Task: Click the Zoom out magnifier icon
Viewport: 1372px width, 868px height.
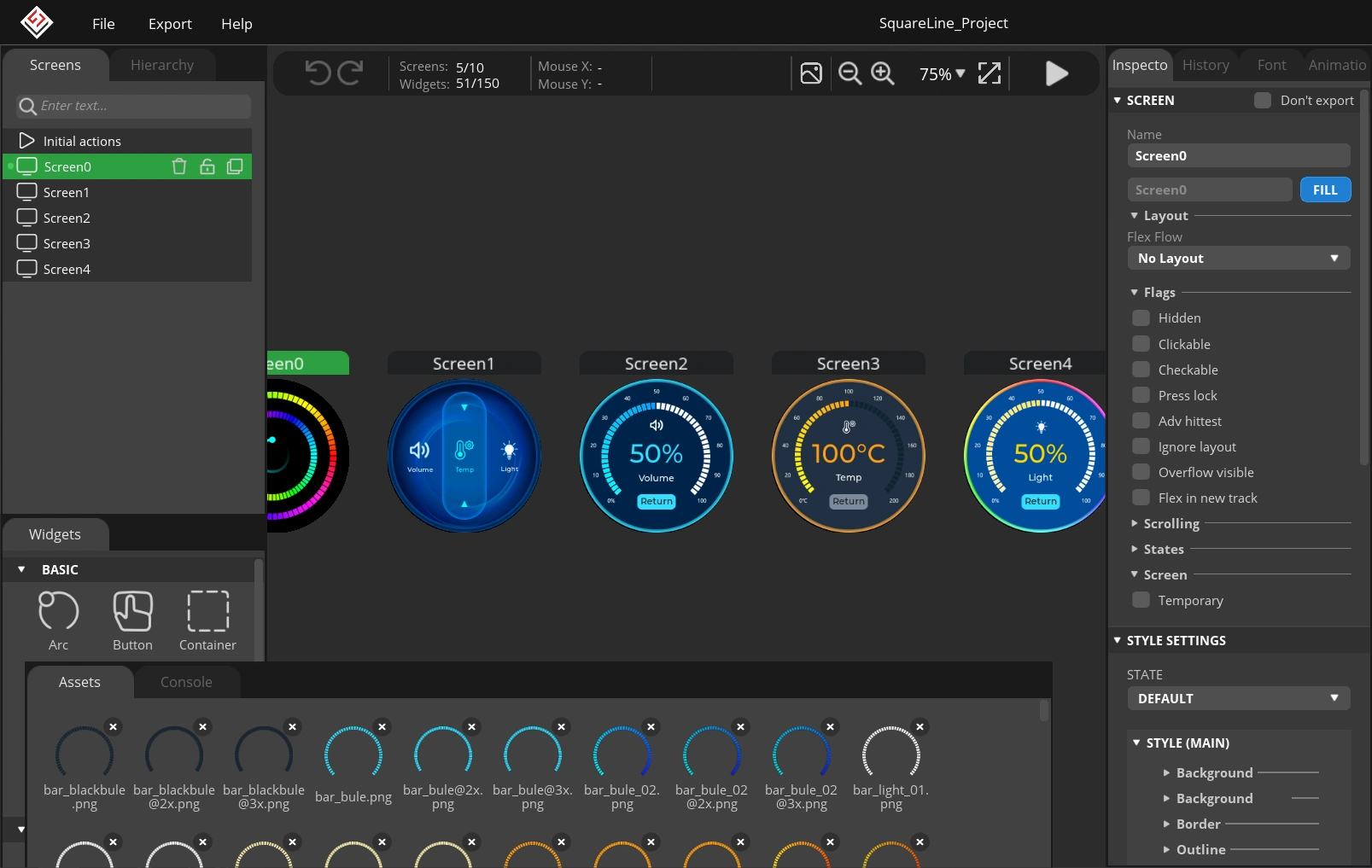Action: point(849,73)
